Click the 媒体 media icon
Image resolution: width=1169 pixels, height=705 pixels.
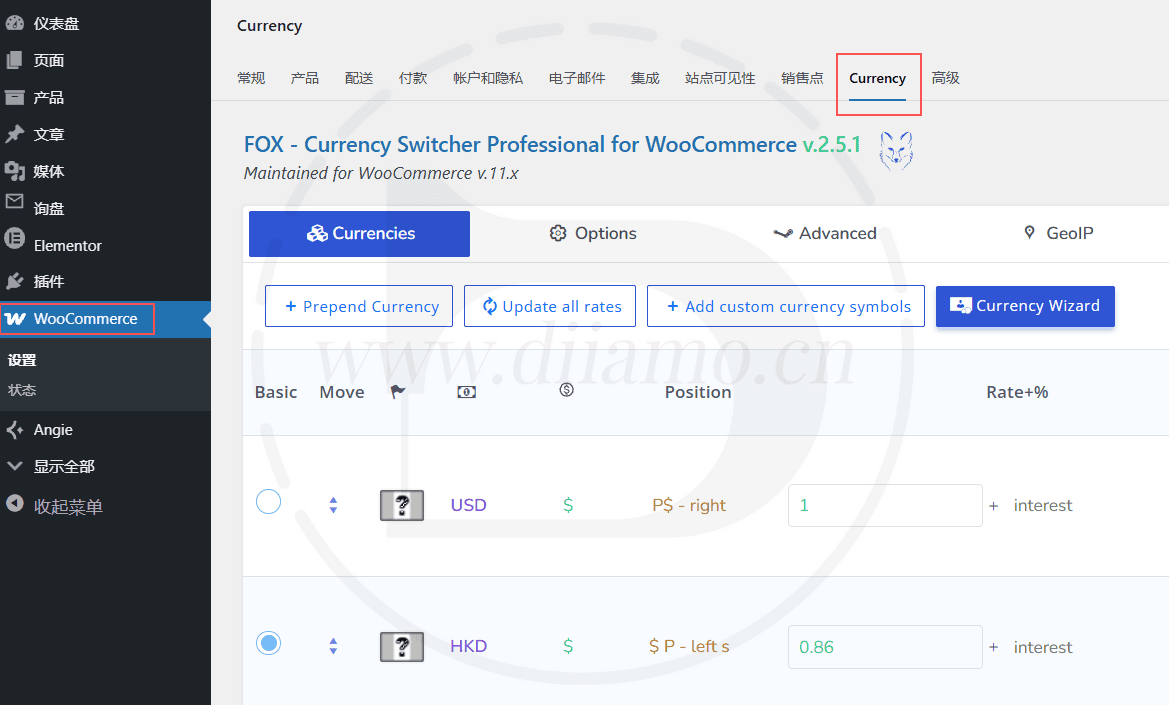click(x=14, y=171)
